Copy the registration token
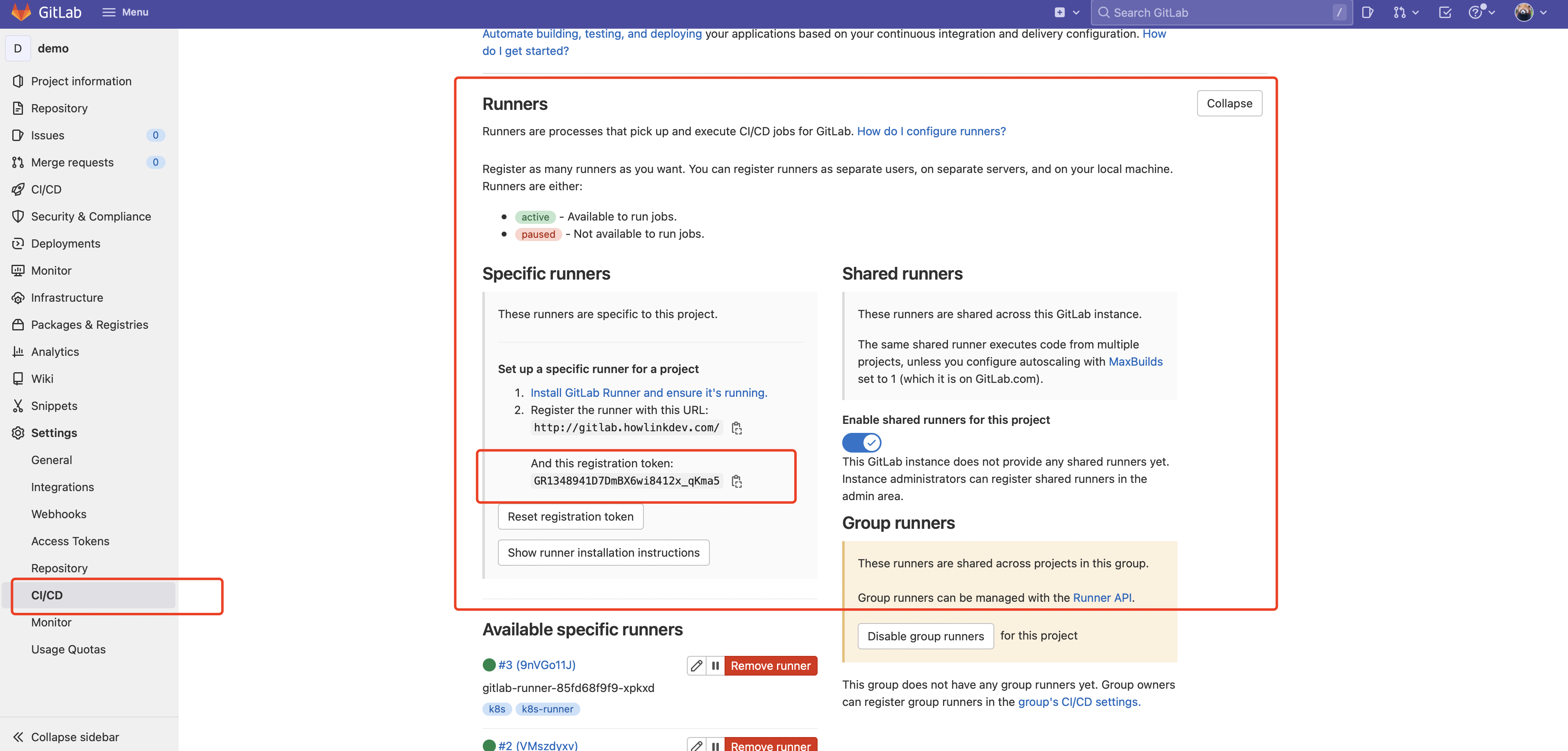The width and height of the screenshot is (1568, 751). pos(736,481)
